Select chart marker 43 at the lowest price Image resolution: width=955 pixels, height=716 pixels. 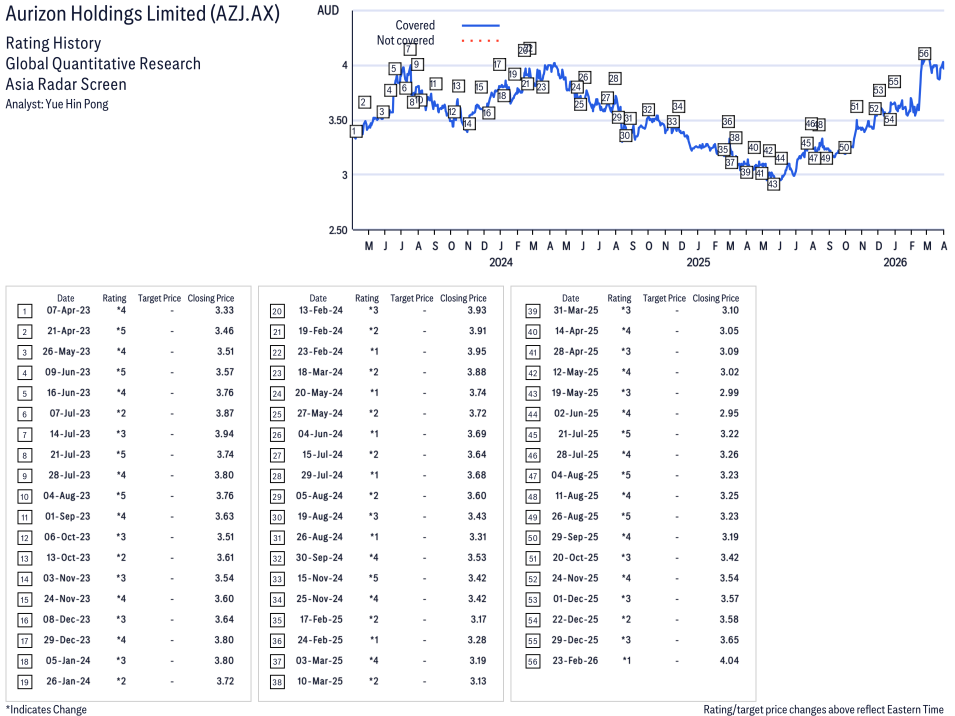pyautogui.click(x=773, y=184)
